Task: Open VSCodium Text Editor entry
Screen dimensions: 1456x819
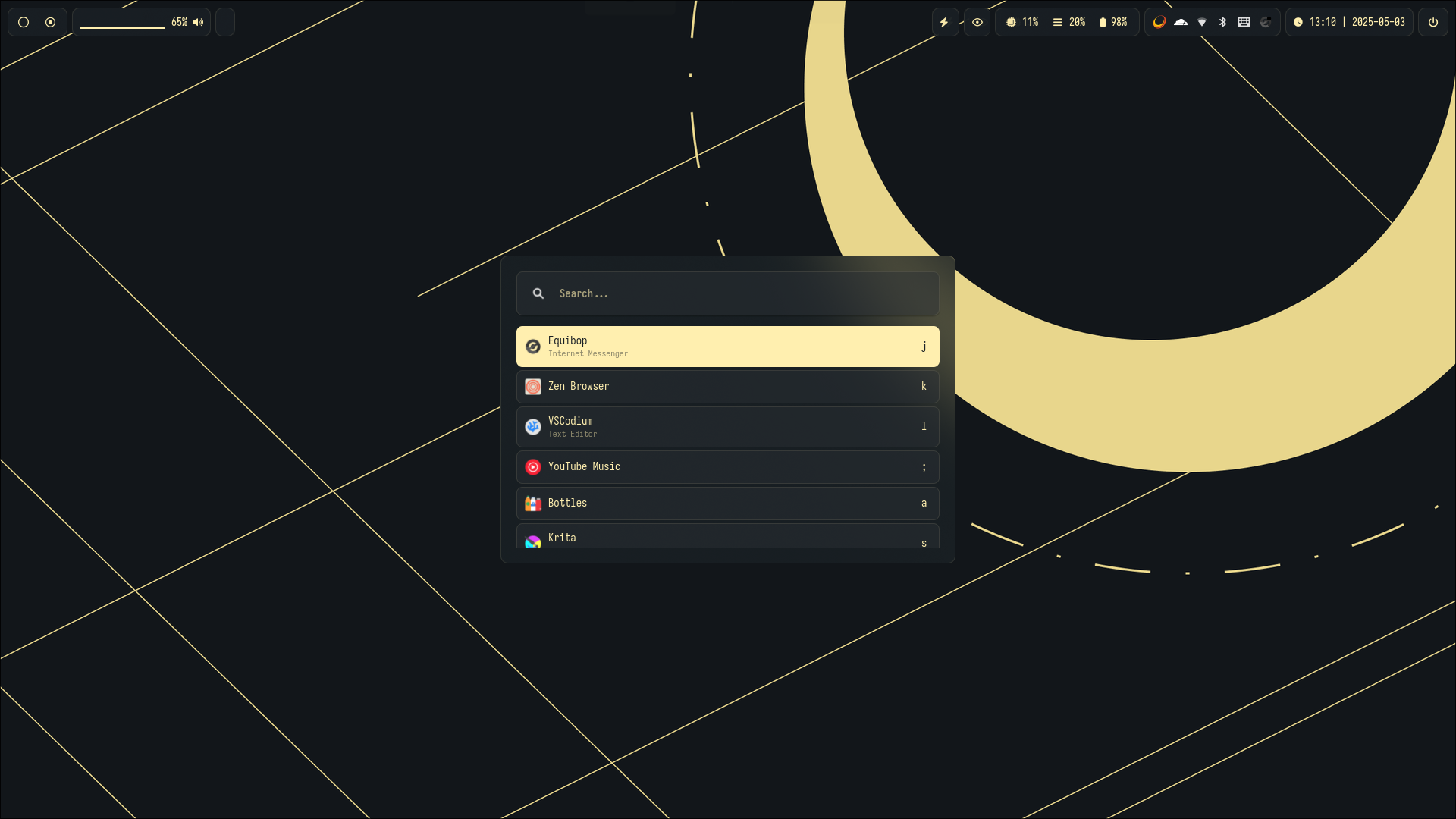Action: [728, 427]
